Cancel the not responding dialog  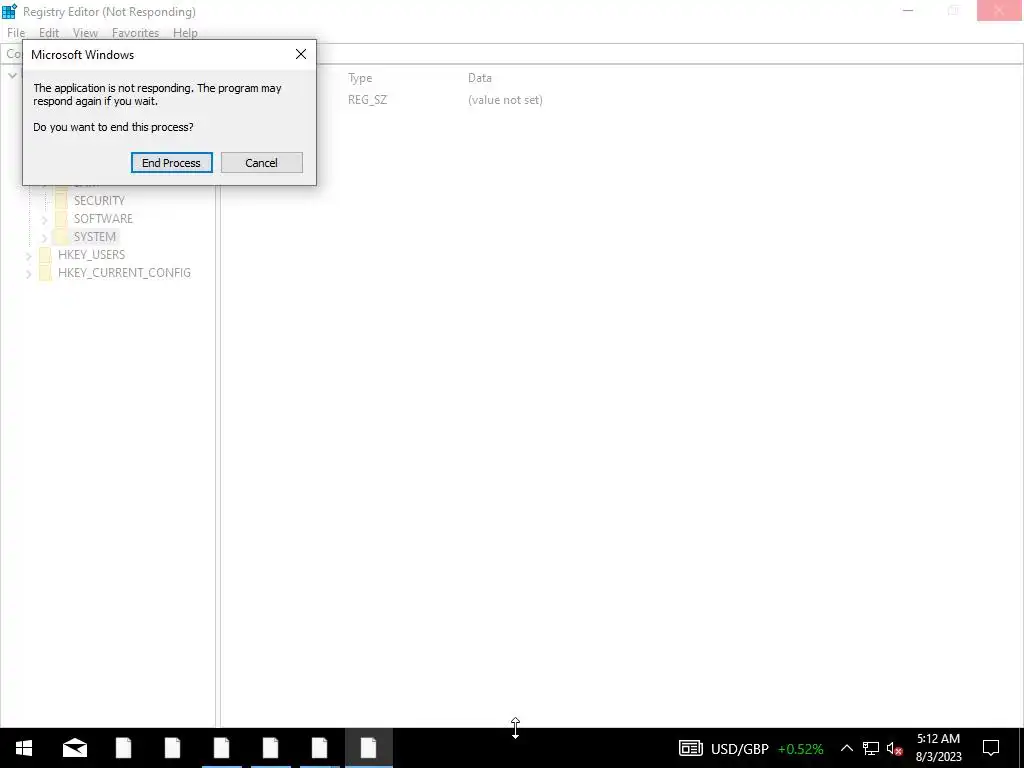261,163
